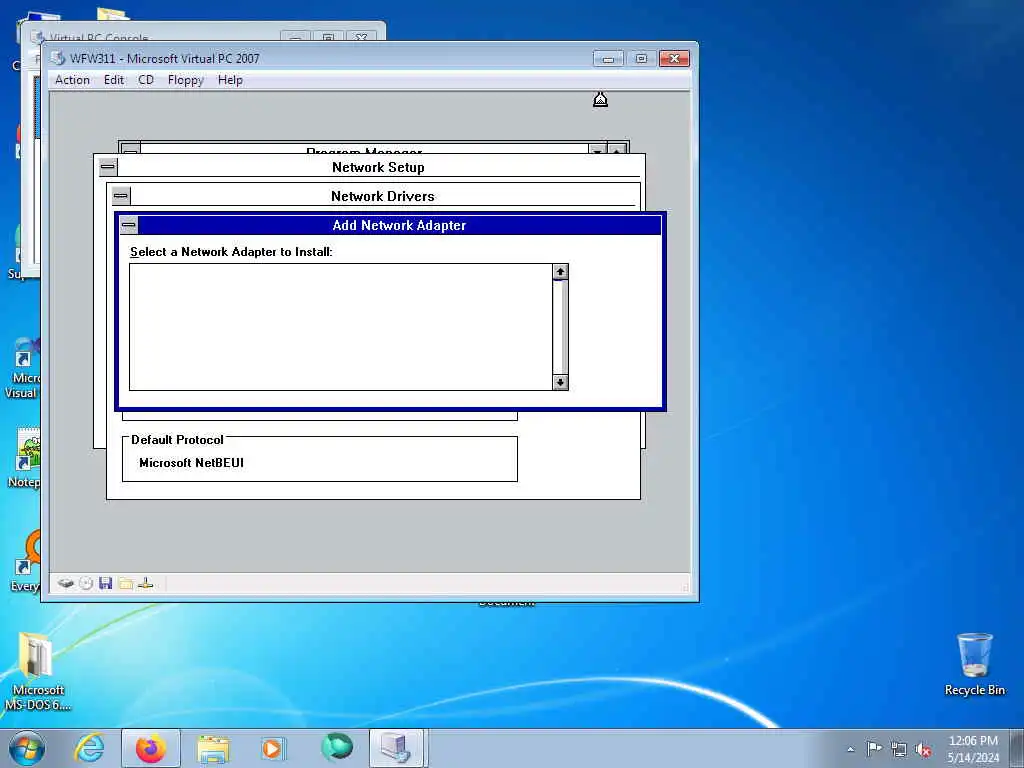Open Add Network Adapter control menu box
The image size is (1024, 768).
pyautogui.click(x=129, y=225)
